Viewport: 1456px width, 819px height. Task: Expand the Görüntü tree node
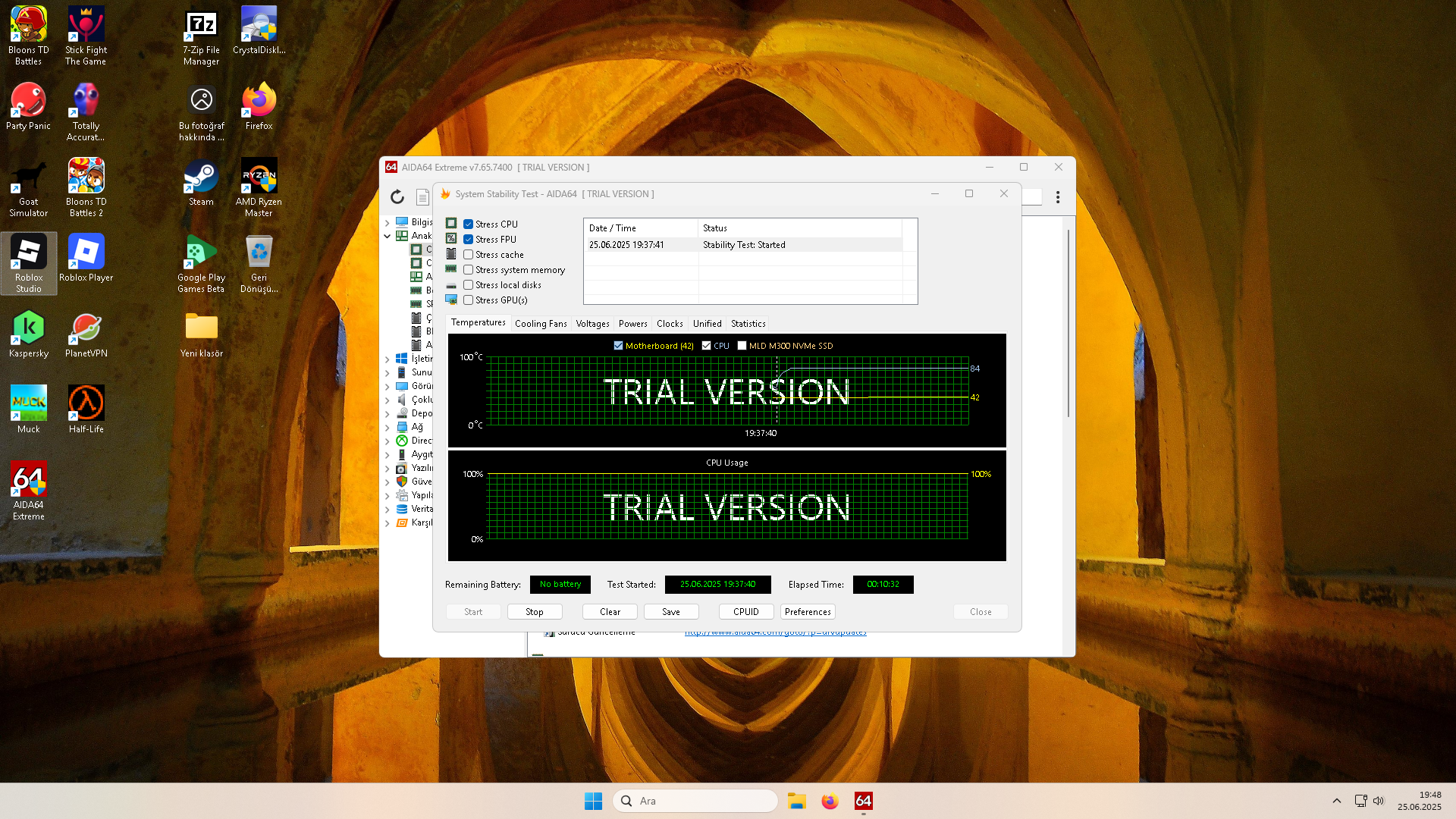pos(388,386)
